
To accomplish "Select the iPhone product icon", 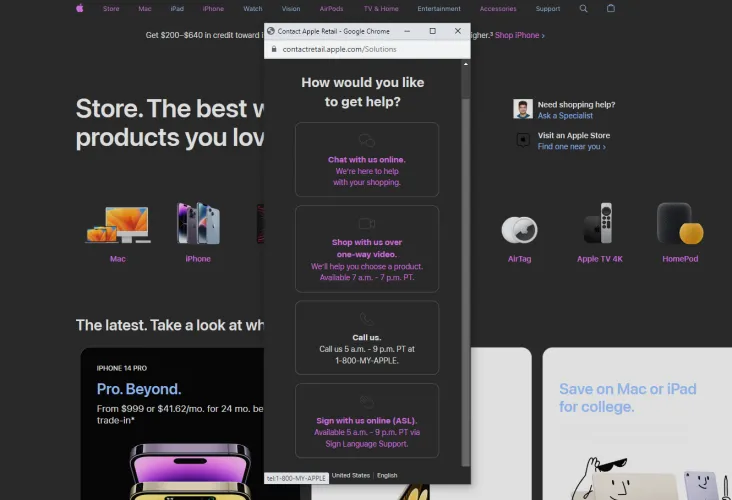I will tap(198, 225).
